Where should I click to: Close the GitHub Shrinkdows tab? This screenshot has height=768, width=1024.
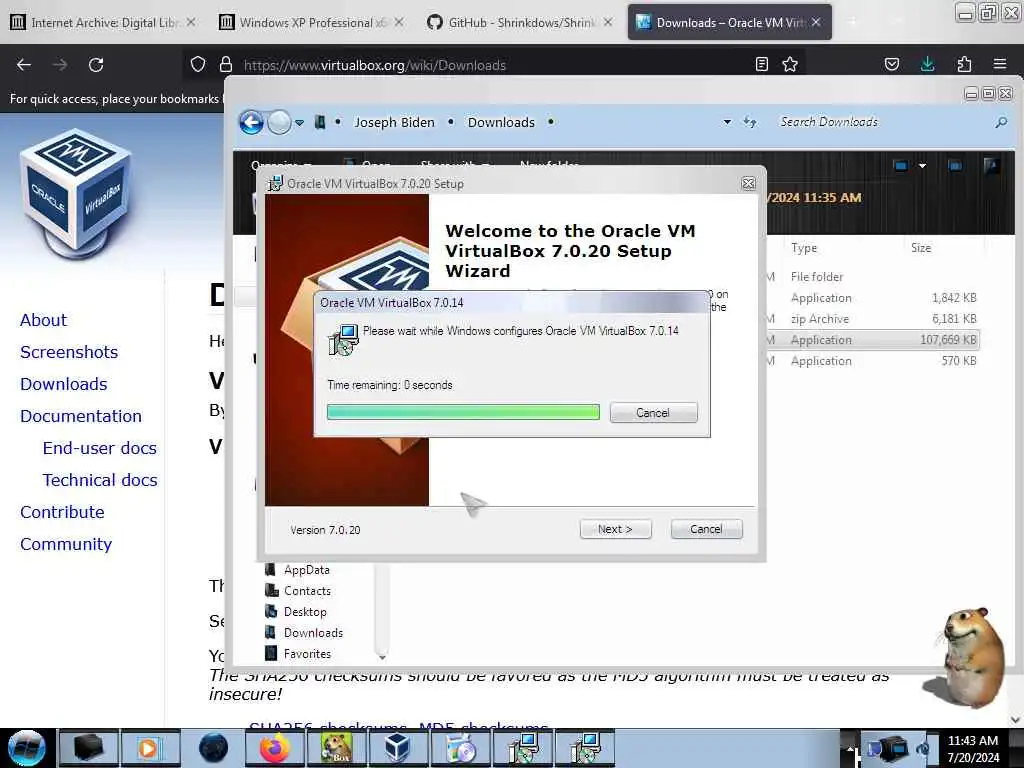point(608,22)
